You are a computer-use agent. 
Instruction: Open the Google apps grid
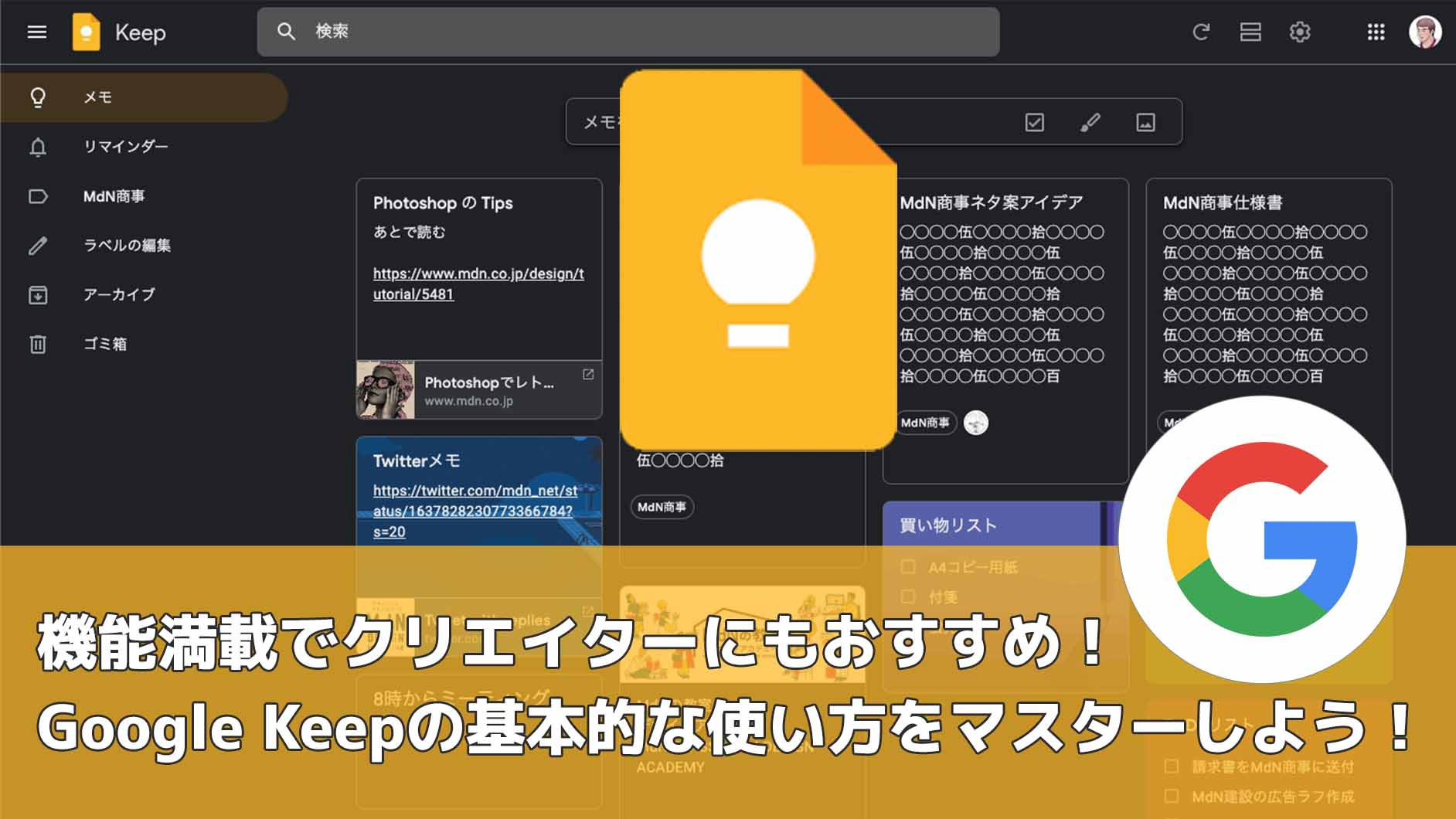tap(1376, 32)
